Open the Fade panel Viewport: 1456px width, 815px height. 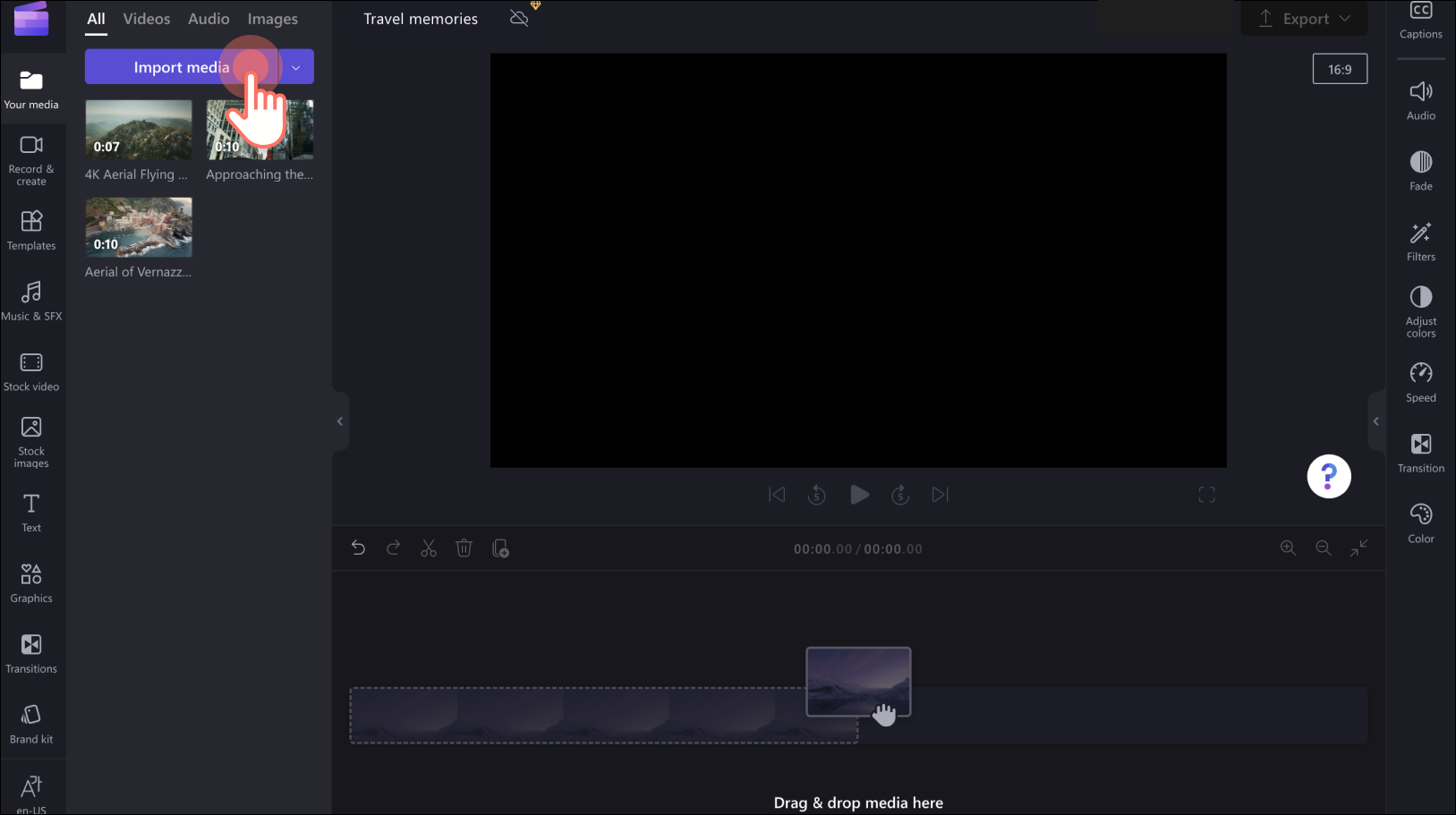[1421, 171]
